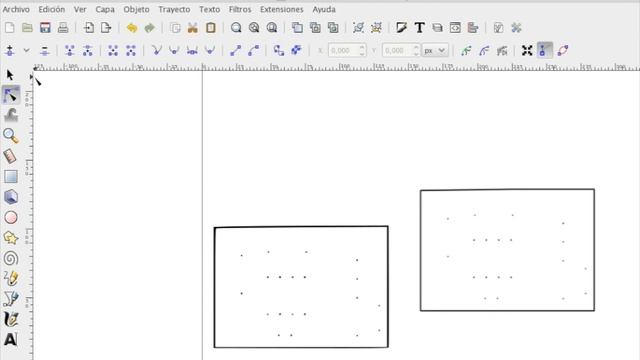Open the Trayecto menu
Viewport: 640px width, 360px height.
click(174, 9)
